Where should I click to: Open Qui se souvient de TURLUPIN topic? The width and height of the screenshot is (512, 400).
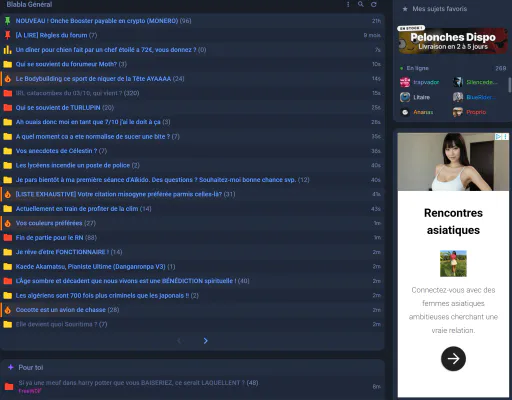58,107
